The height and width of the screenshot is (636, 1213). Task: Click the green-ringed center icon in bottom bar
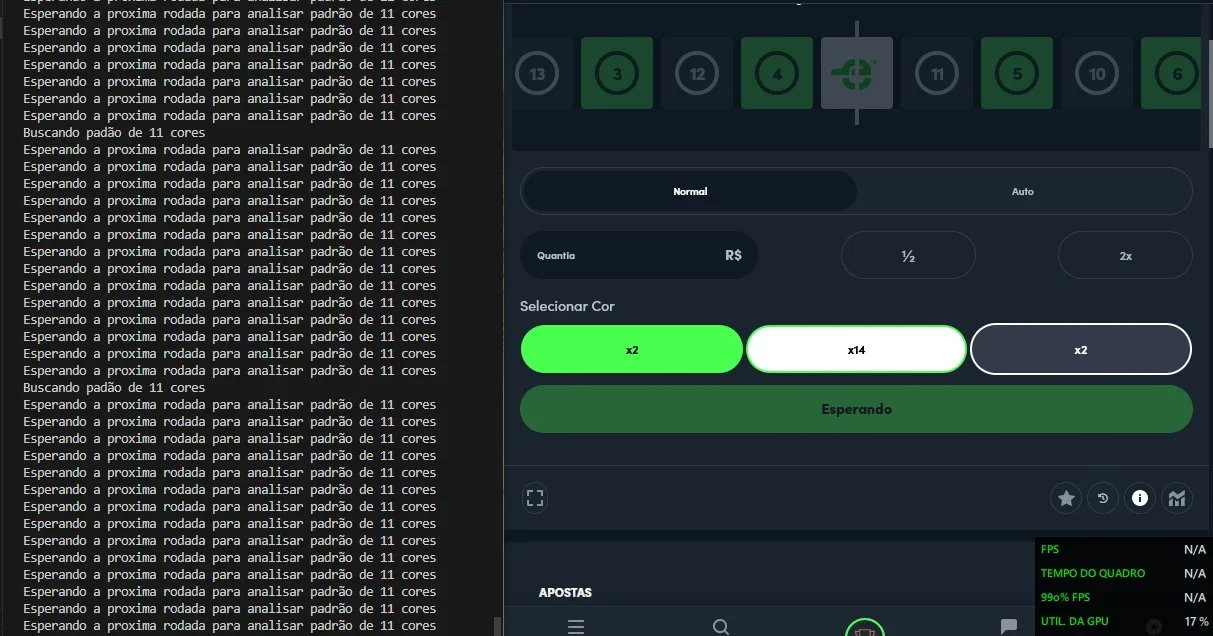865,628
